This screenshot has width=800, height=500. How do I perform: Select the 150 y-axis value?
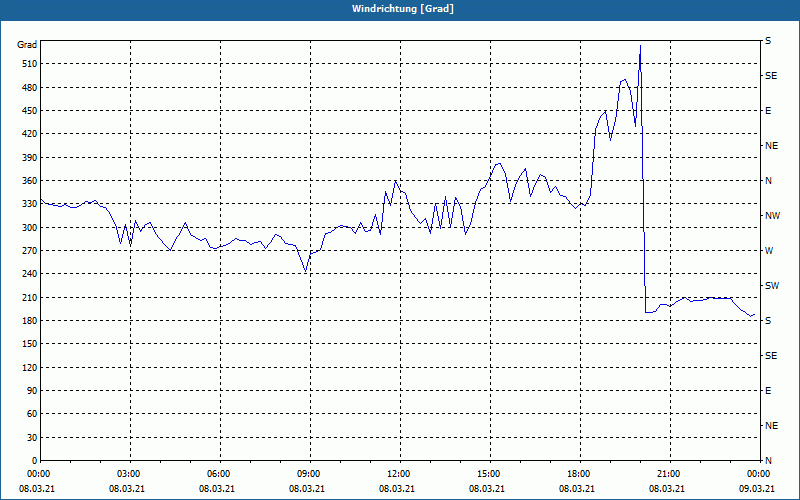click(30, 344)
